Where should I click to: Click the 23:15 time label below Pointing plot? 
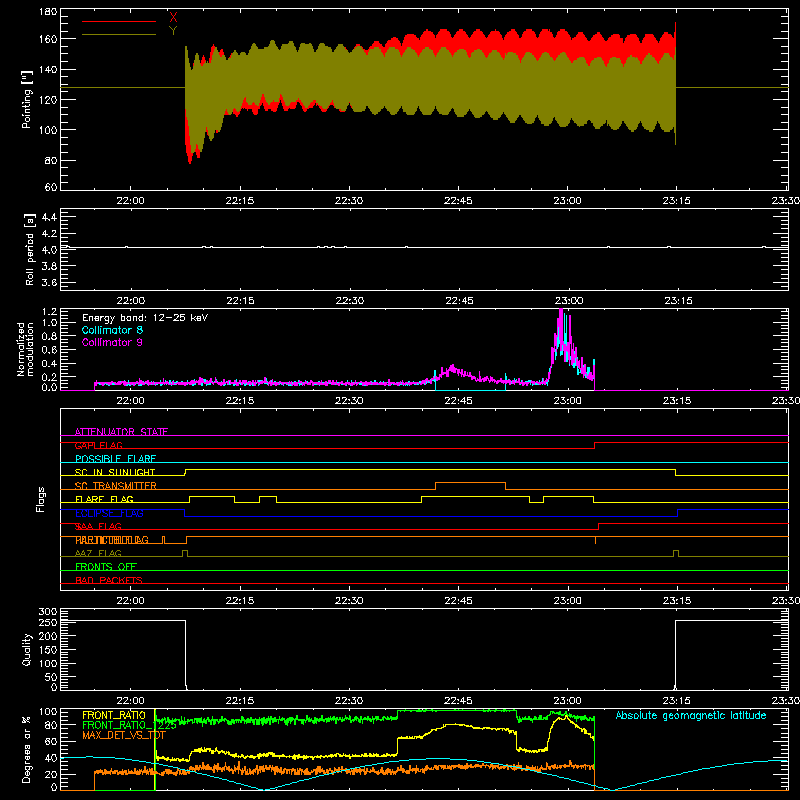point(677,201)
